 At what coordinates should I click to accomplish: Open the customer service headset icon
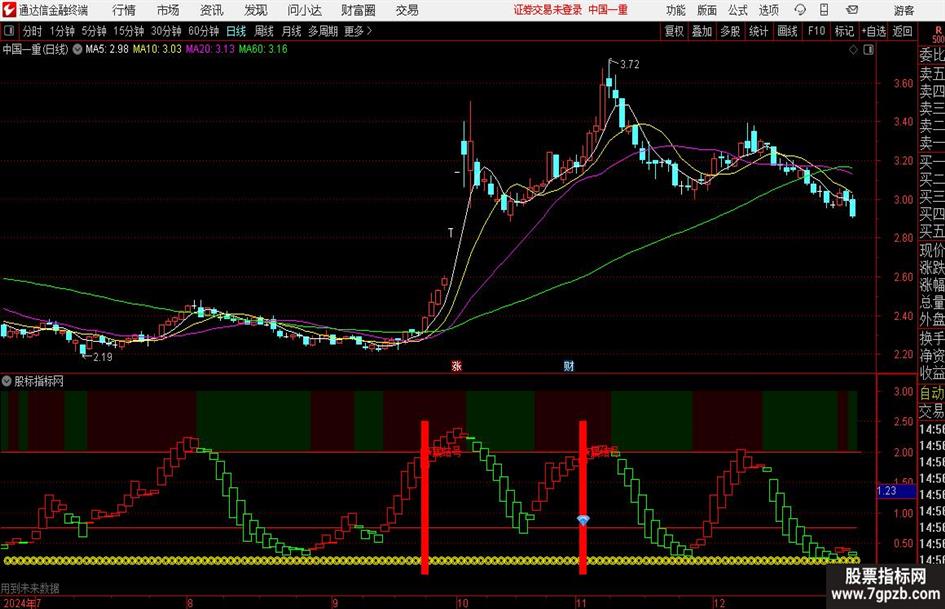click(x=800, y=10)
